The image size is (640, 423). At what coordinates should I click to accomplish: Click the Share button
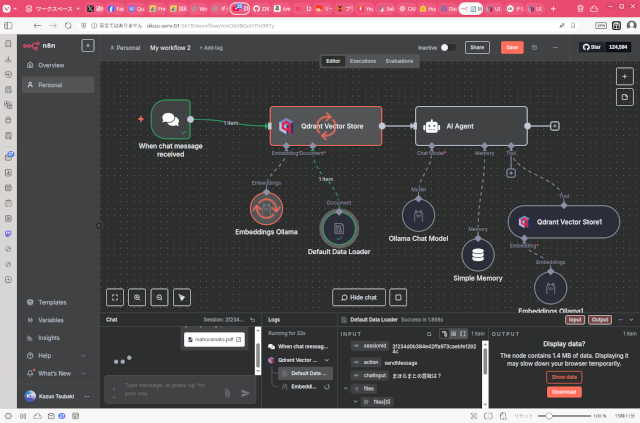click(477, 47)
